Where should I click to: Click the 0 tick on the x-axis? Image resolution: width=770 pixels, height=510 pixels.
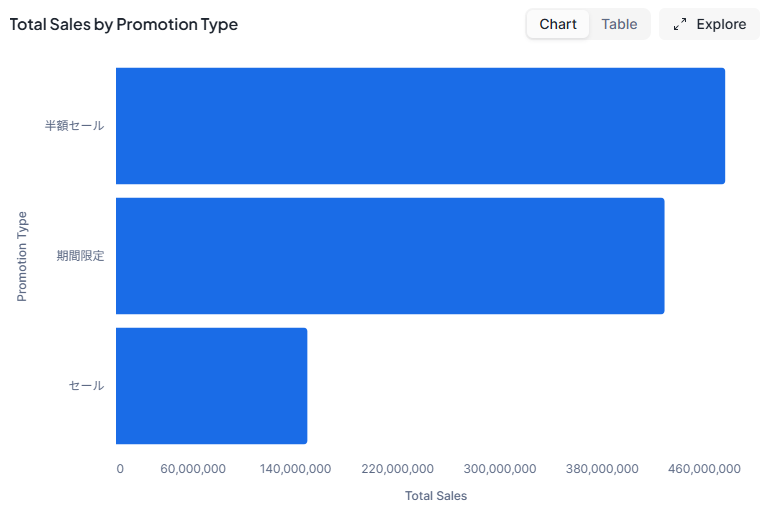[120, 469]
